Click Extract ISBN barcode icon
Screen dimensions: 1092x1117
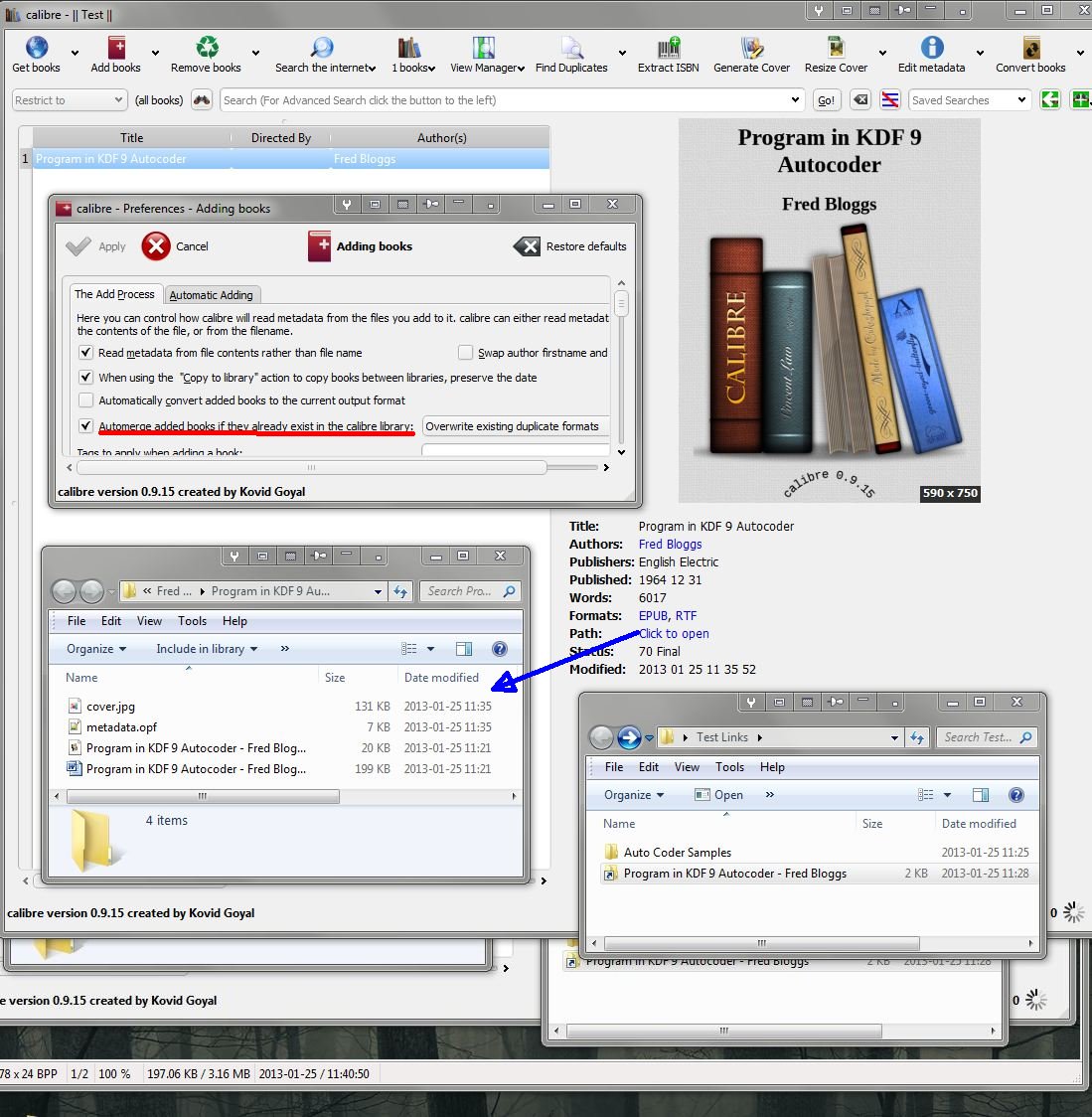pos(668,48)
